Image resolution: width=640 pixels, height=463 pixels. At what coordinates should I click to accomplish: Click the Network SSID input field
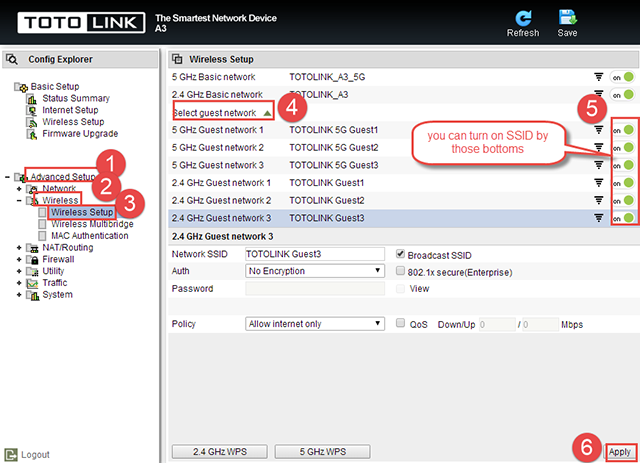(315, 254)
